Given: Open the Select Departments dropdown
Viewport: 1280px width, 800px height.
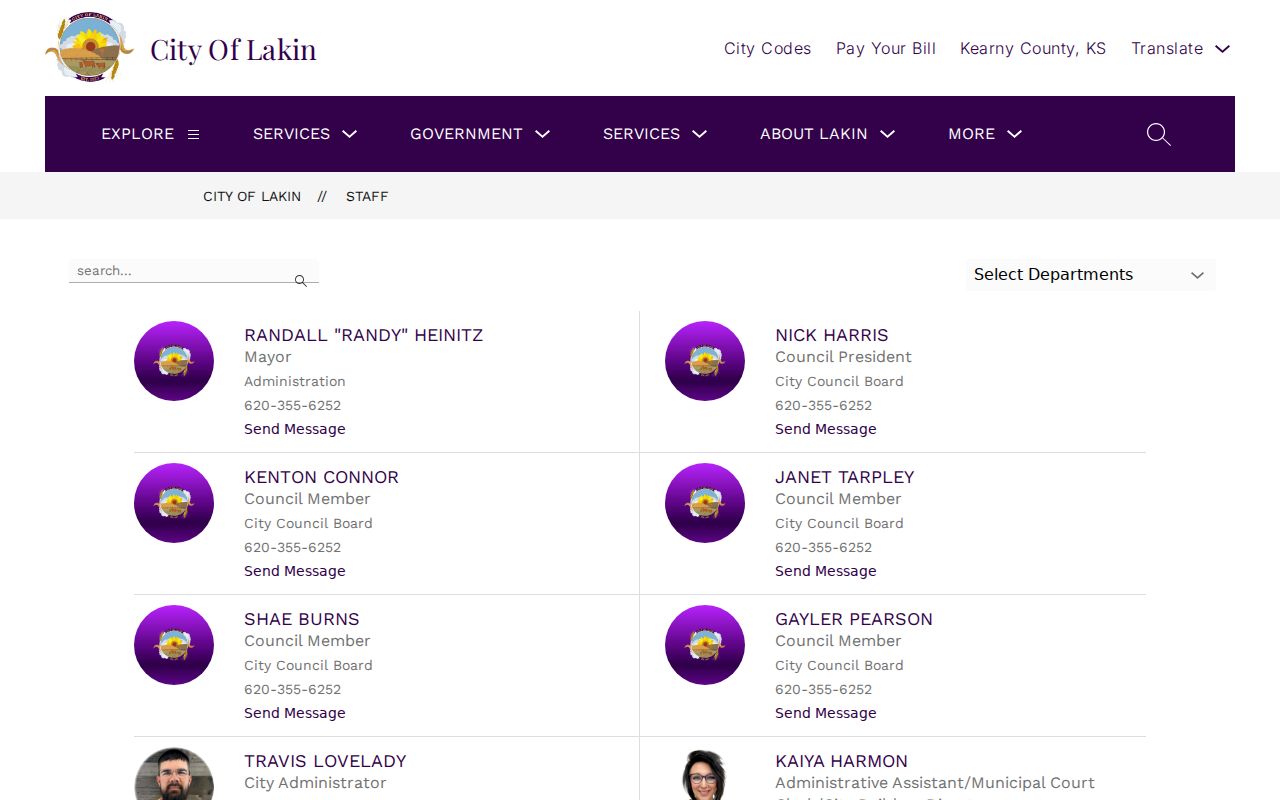Looking at the screenshot, I should (x=1090, y=275).
